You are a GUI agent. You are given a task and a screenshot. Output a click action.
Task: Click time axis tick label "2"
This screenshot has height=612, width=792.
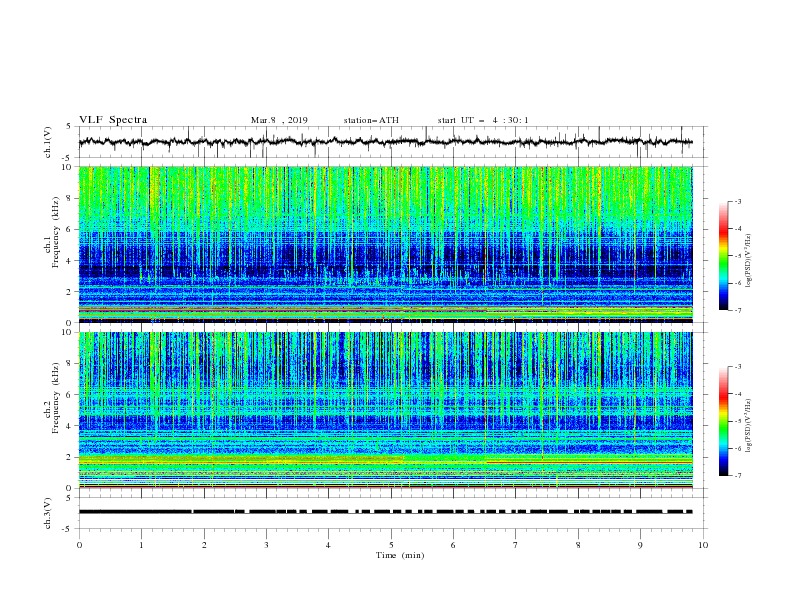pyautogui.click(x=204, y=545)
